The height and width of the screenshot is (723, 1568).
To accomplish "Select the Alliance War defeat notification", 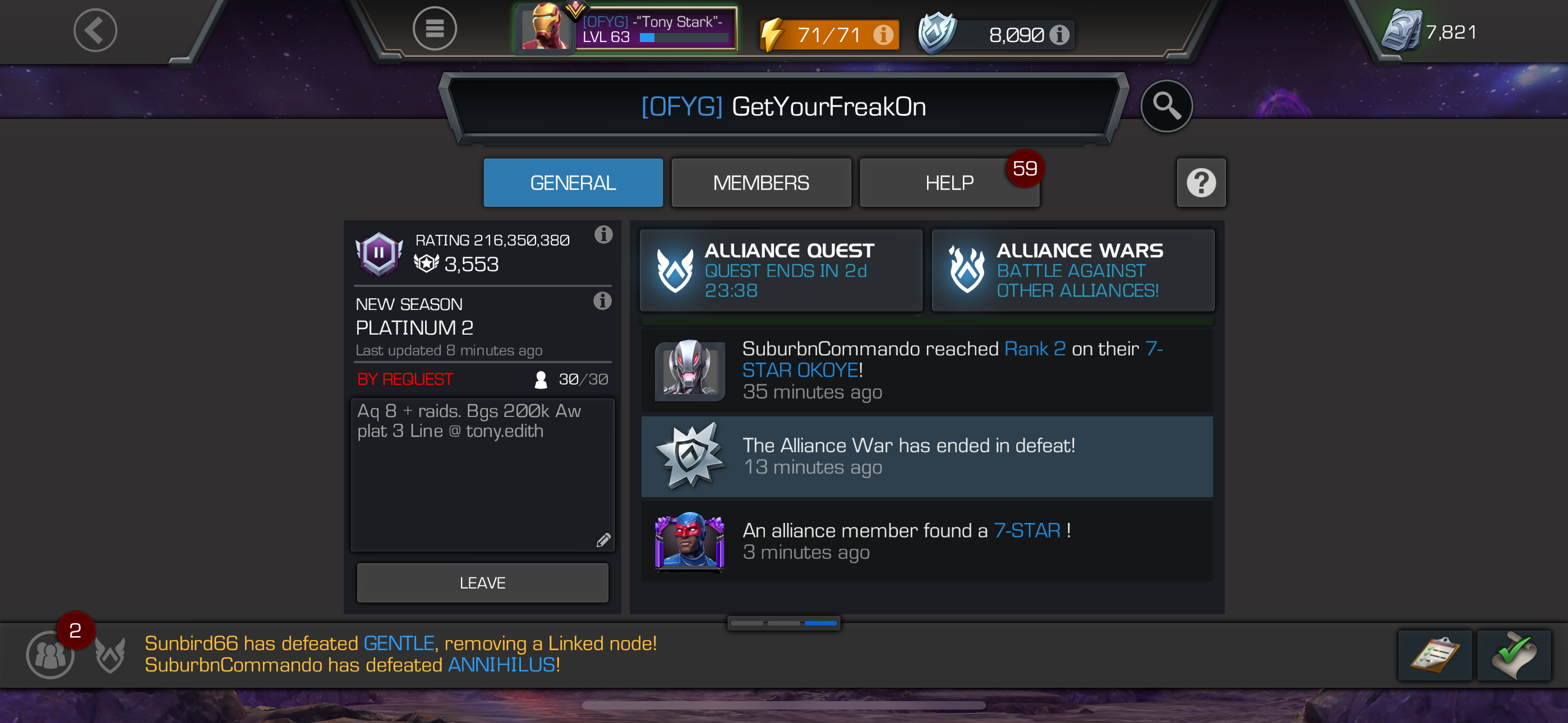I will tap(926, 456).
